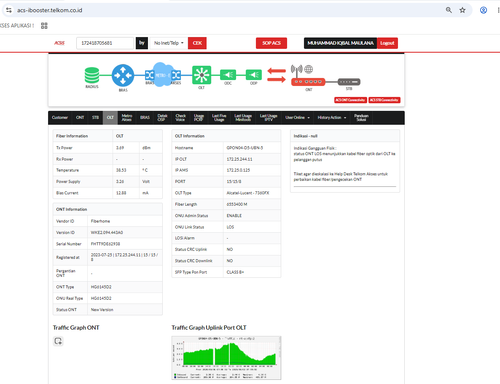This screenshot has width=500, height=384.
Task: Click the IP OLT value 172.25.244.11
Action: [239, 159]
